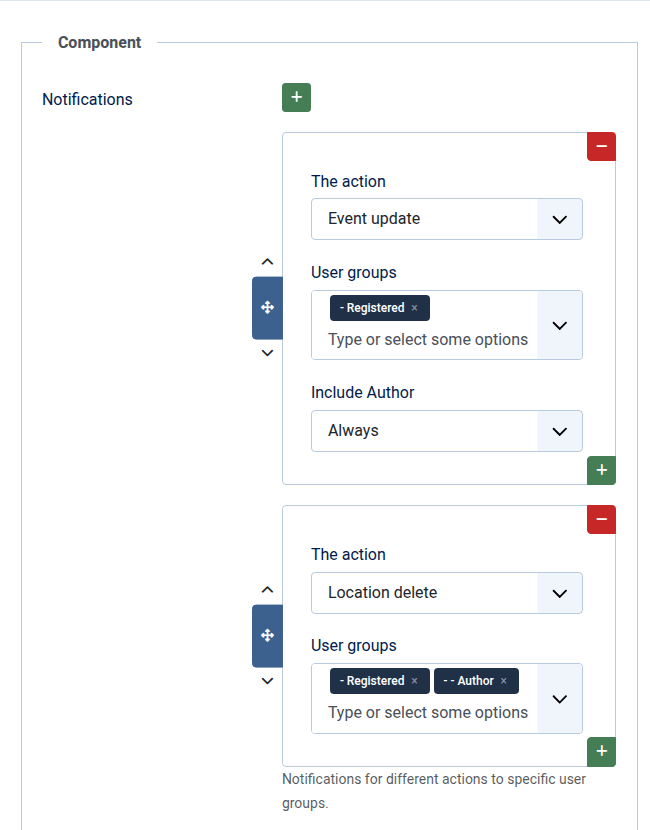Move the Event update block down with the chevron
650x830 pixels.
click(x=267, y=353)
